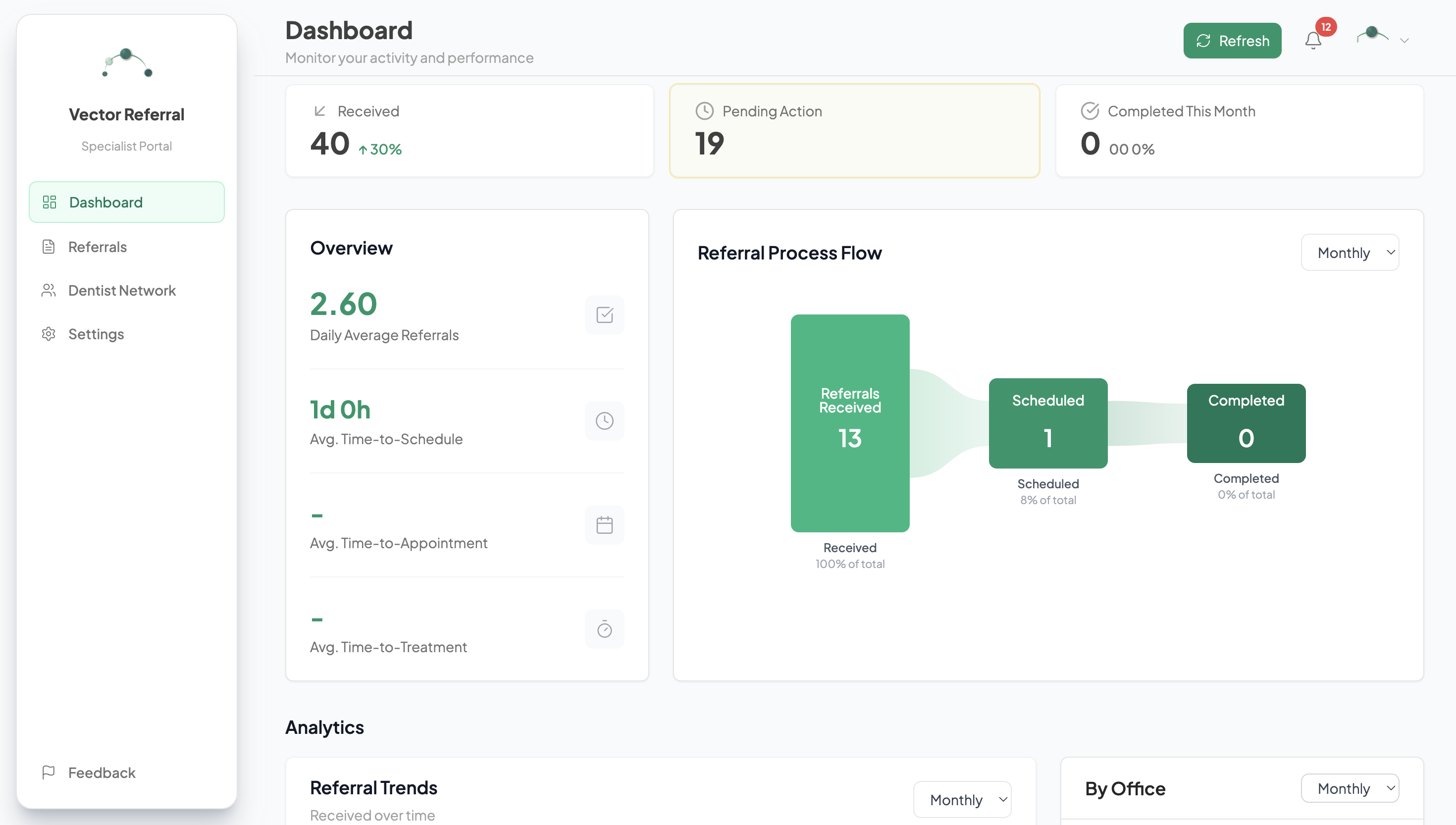Screen dimensions: 1456x825
Task: Open the Monthly dropdown in Referral Process Flow
Action: (x=1350, y=252)
